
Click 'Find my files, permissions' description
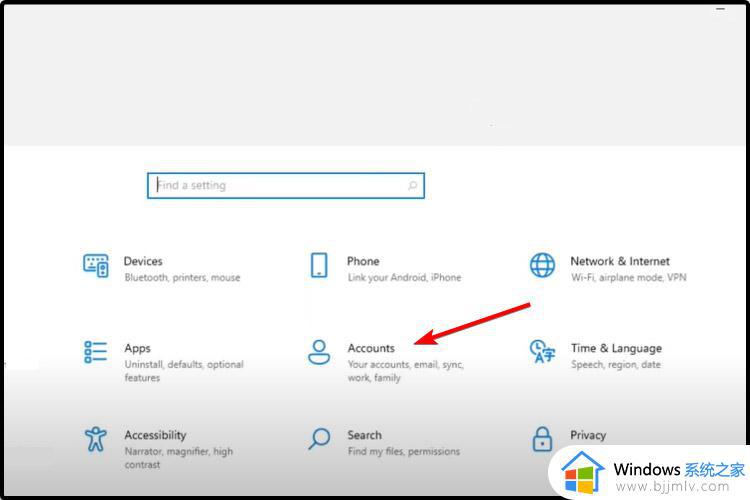click(x=404, y=451)
